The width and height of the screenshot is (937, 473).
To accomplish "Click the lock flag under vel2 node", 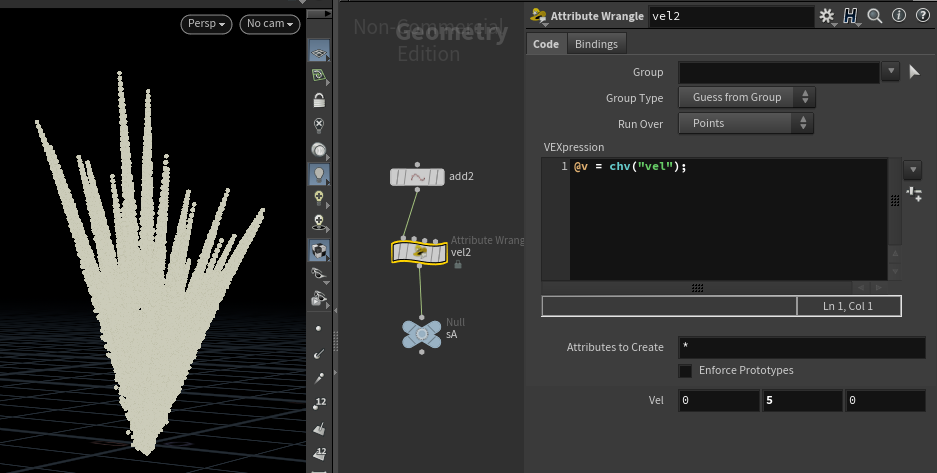I will (x=458, y=265).
